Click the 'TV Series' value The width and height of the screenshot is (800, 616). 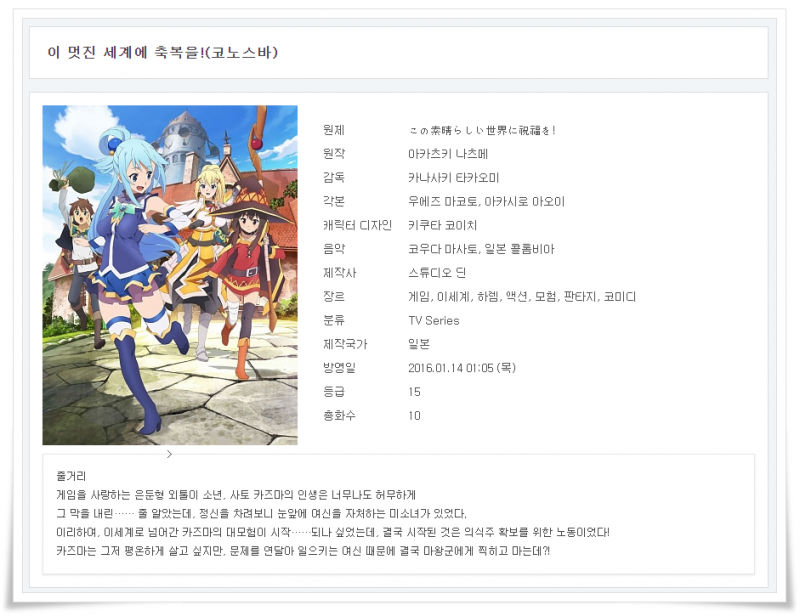tap(434, 321)
